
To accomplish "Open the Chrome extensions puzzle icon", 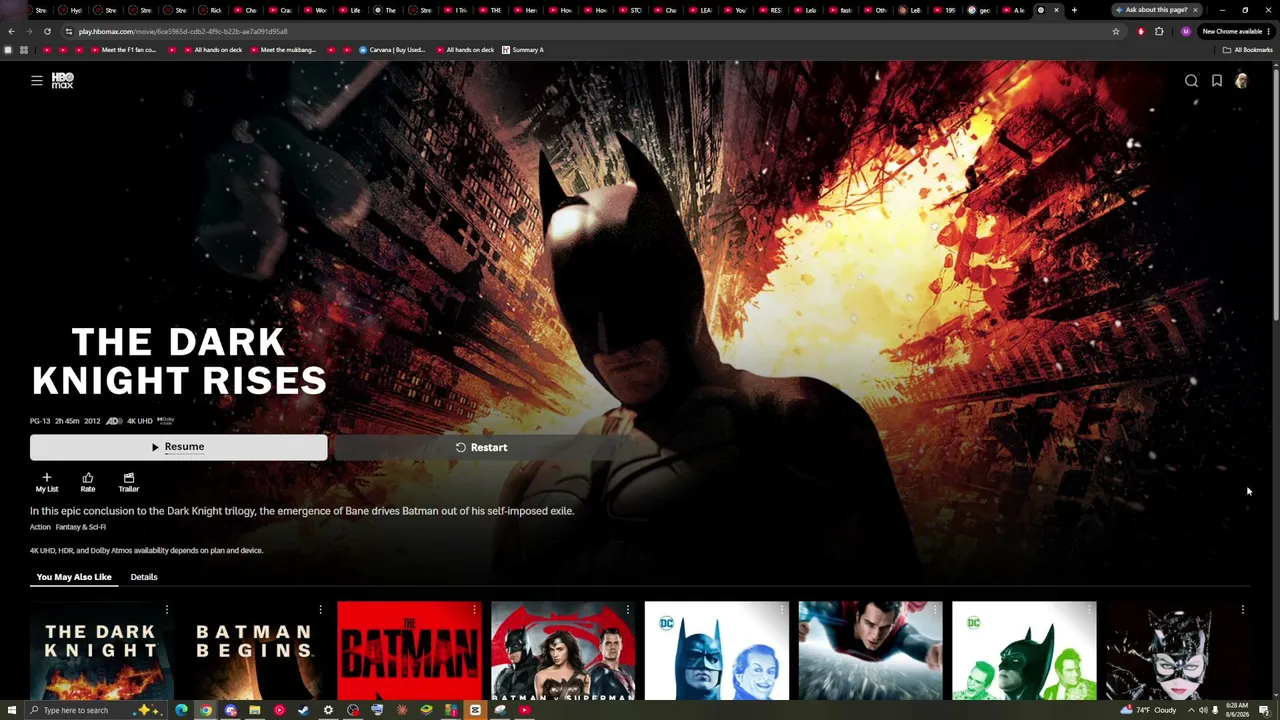I will tap(1159, 31).
